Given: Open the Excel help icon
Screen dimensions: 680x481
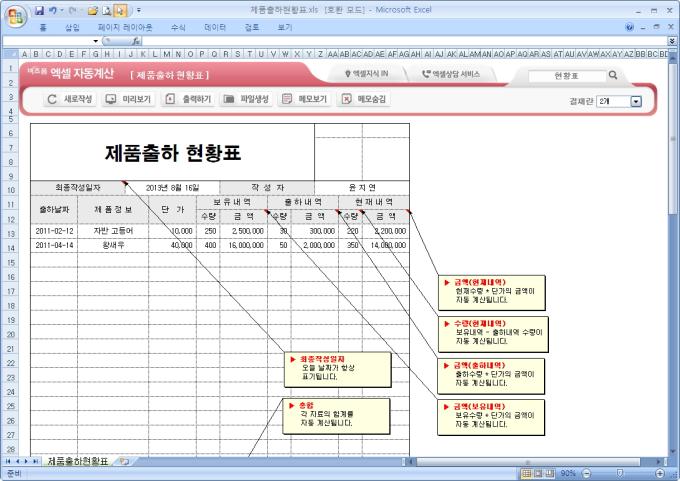Looking at the screenshot, I should [x=630, y=27].
